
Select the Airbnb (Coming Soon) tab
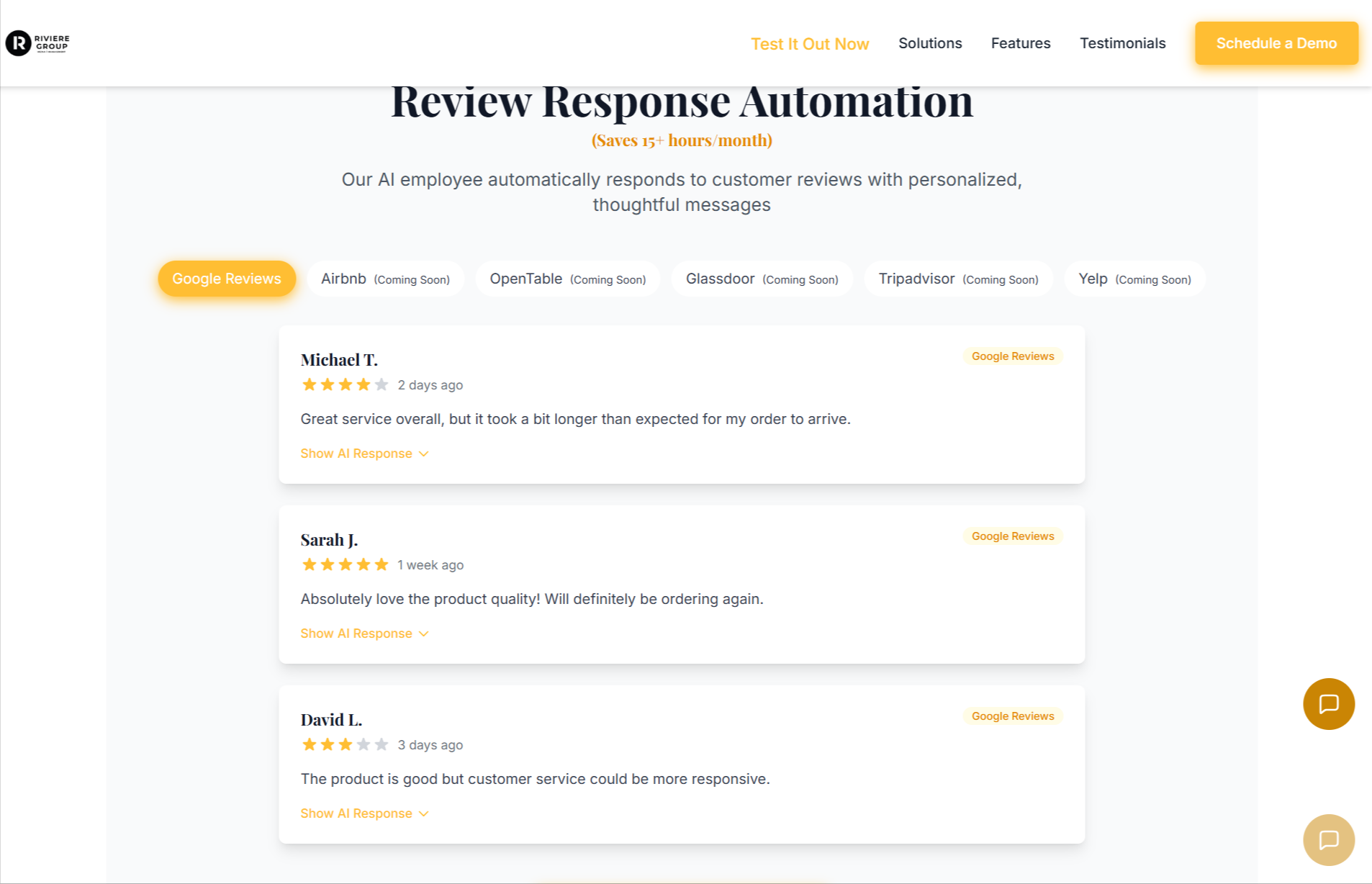coord(385,279)
